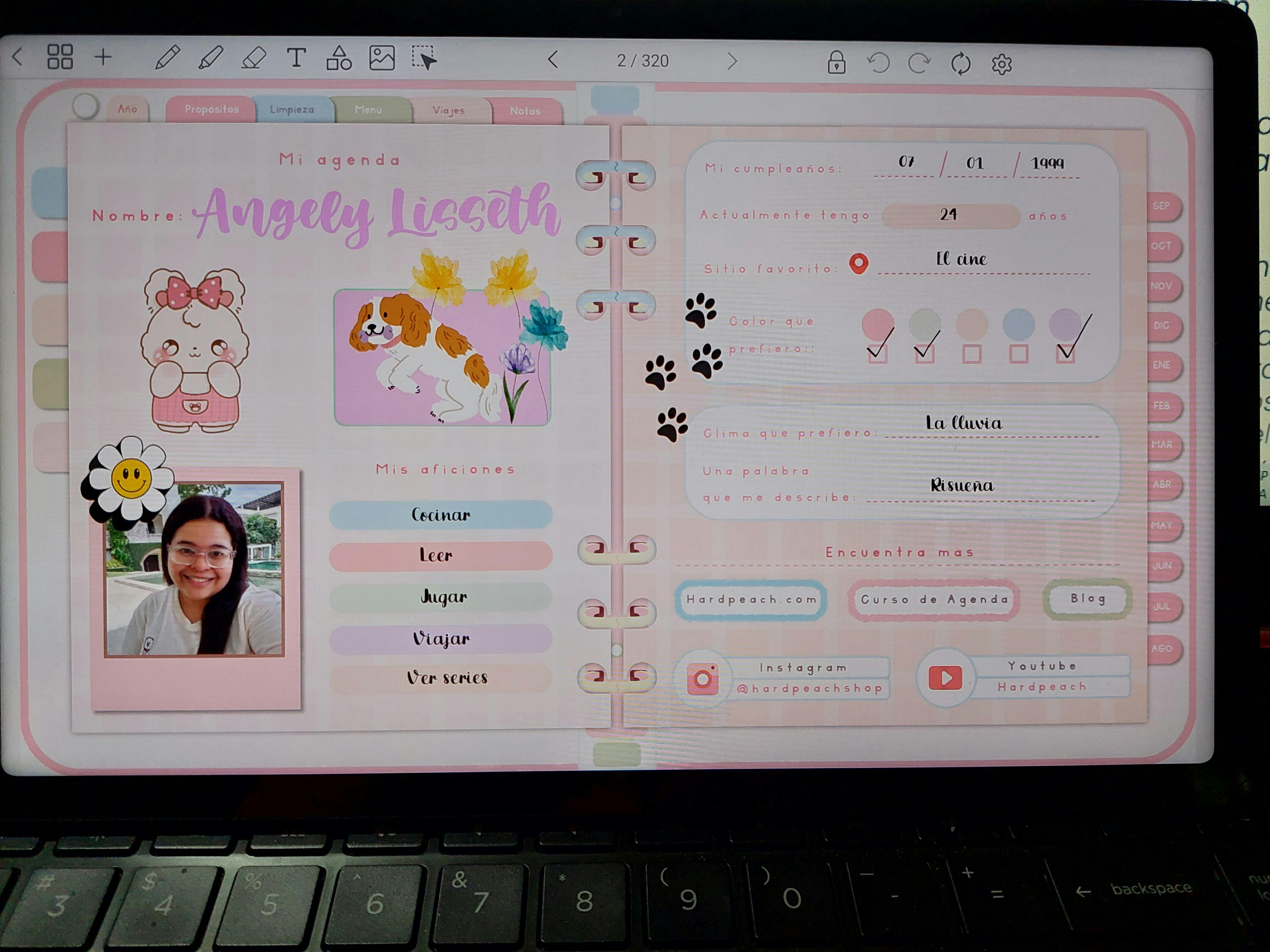Toggle the page lock icon
Viewport: 1270px width, 952px height.
point(836,63)
